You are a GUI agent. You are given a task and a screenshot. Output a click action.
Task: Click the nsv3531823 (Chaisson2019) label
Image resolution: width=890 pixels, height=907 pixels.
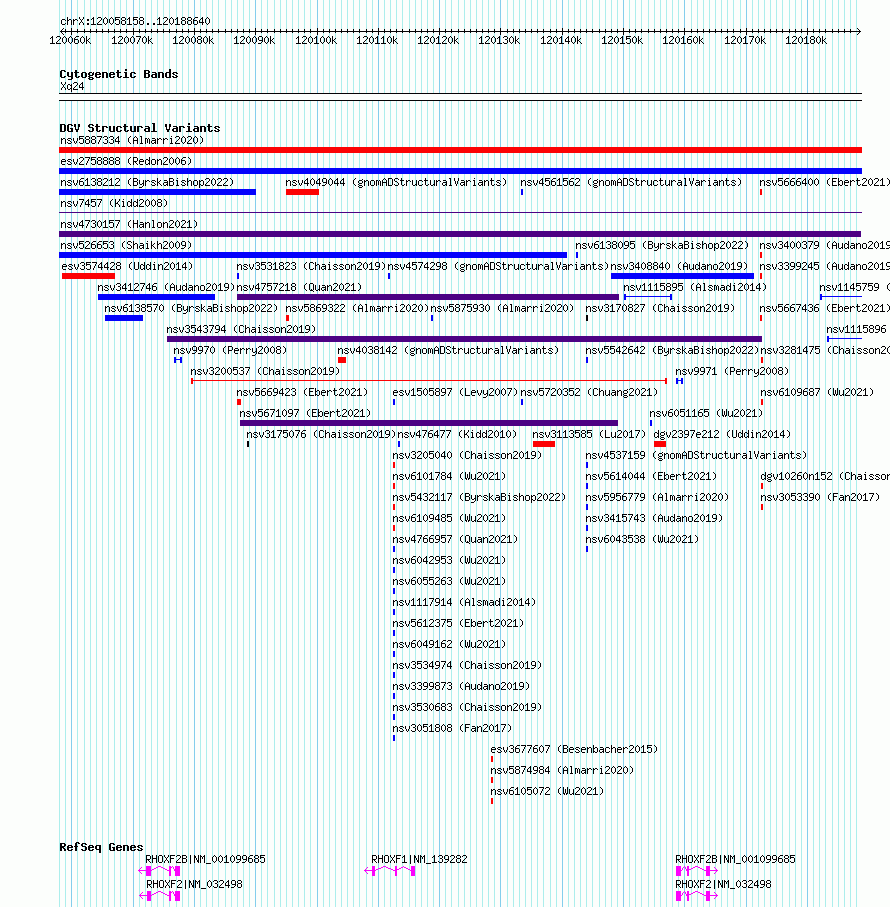coord(311,266)
